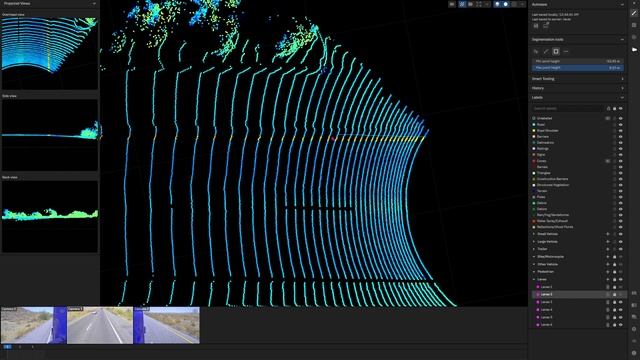Toggle visibility of all labels

620,109
